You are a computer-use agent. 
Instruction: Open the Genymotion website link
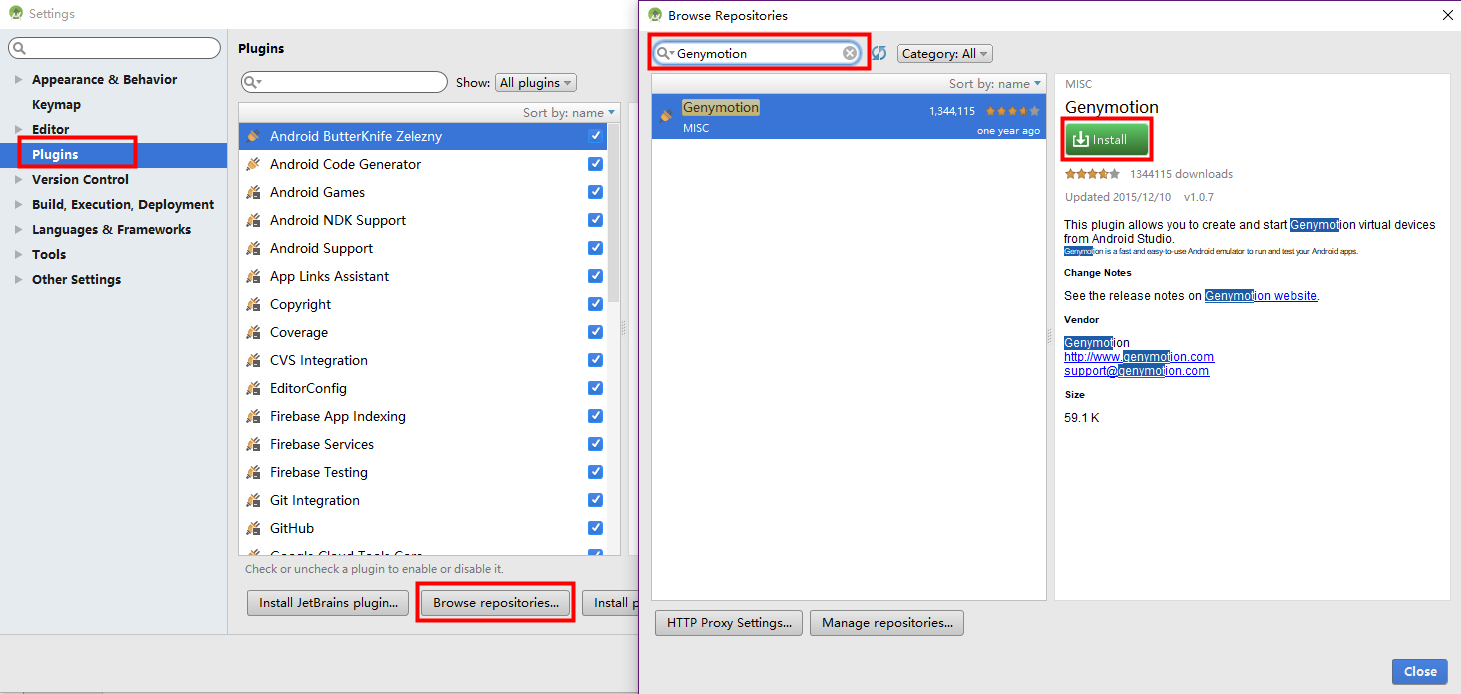coord(1261,296)
